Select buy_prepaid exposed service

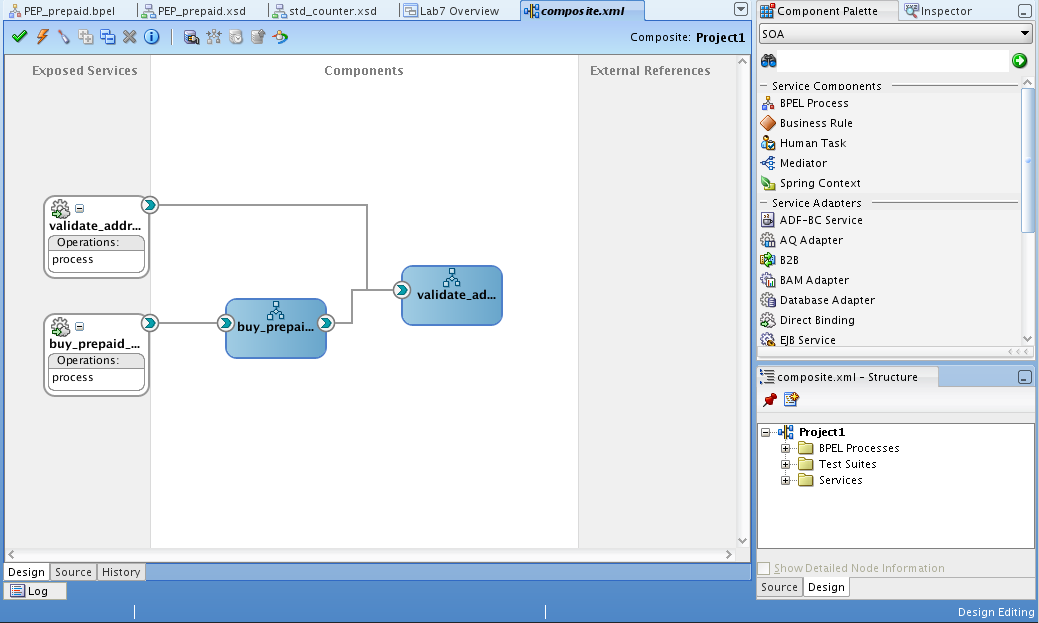tap(96, 355)
